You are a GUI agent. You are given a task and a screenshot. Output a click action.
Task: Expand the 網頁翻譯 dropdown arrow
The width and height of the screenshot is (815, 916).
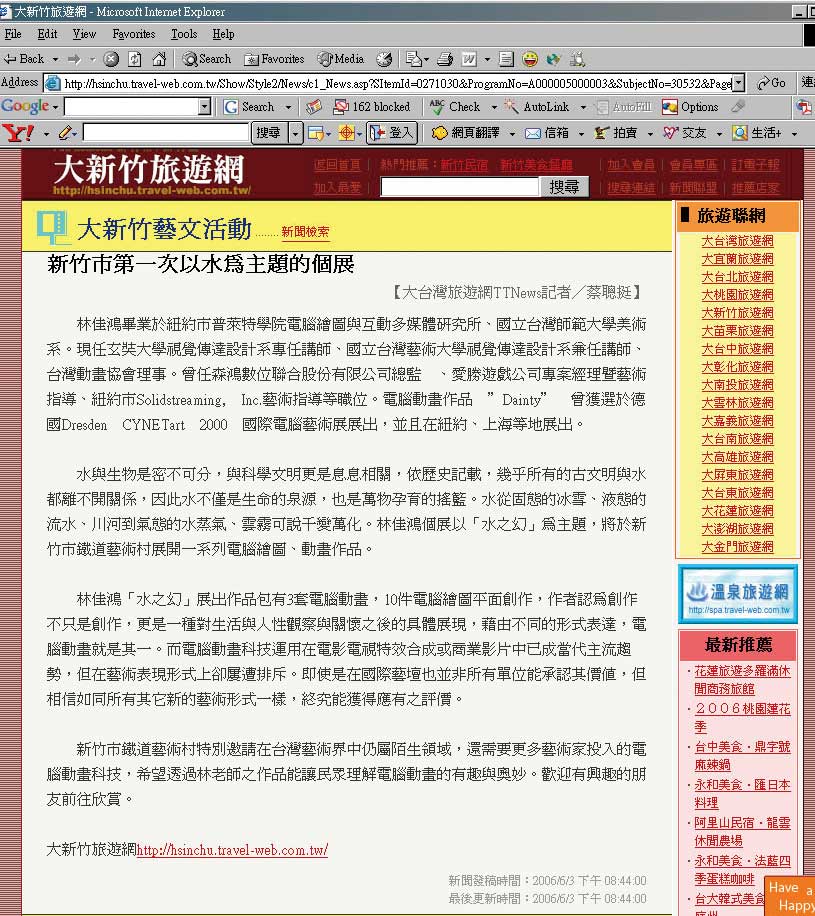tap(512, 134)
